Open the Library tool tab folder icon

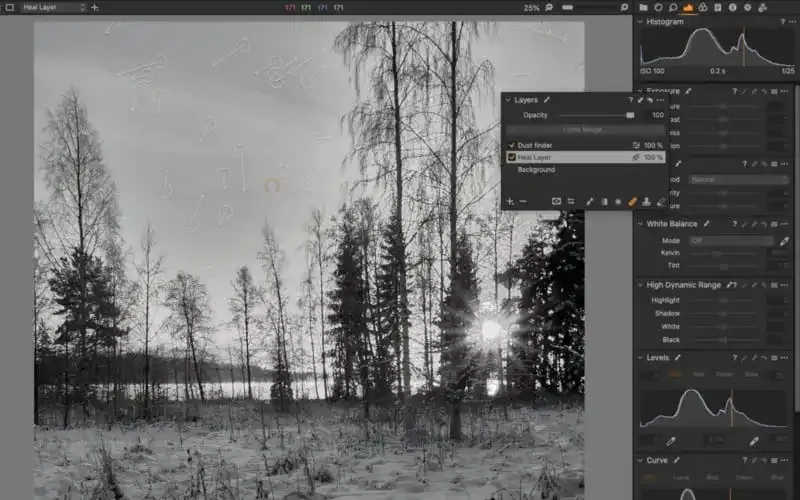pos(643,7)
